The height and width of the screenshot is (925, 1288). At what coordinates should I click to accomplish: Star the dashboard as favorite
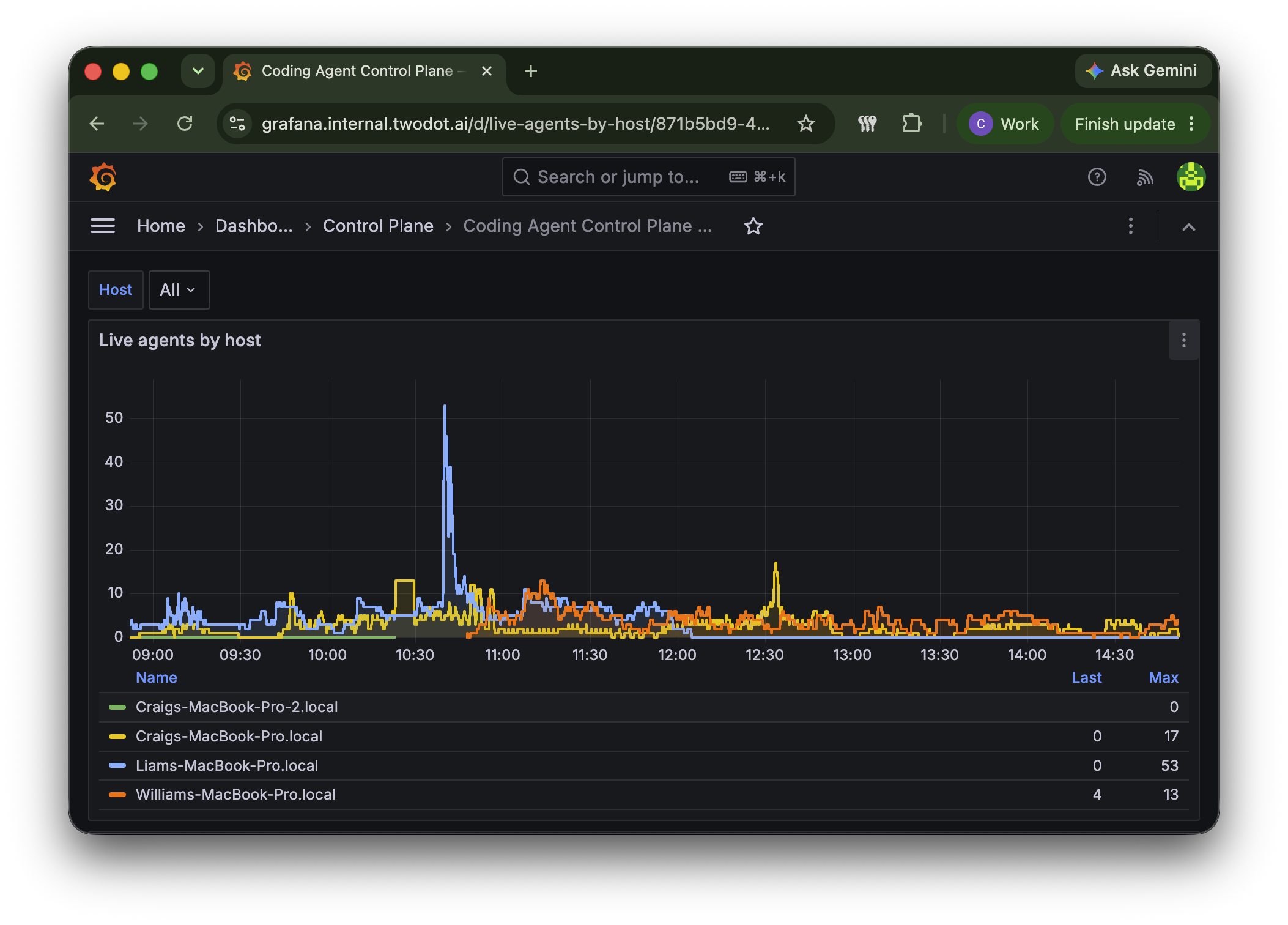[753, 226]
